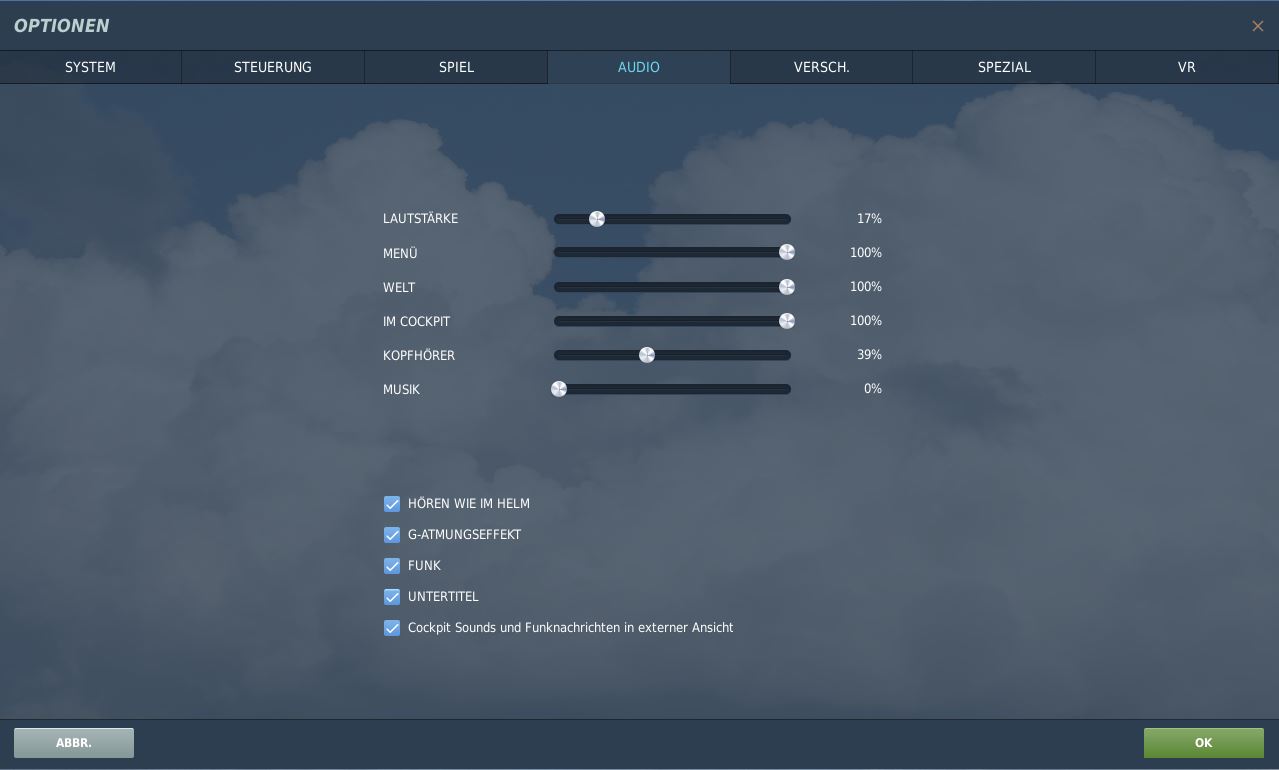Cancel changes via the ABBR. button
This screenshot has width=1279, height=770.
pos(73,743)
